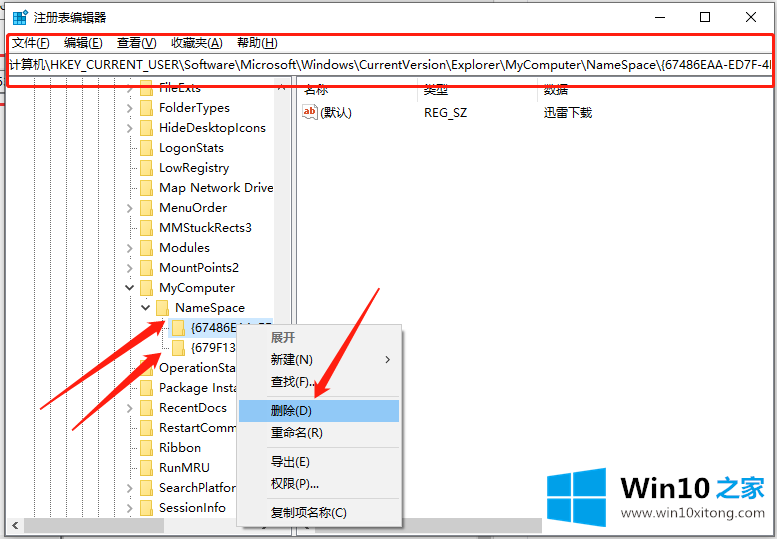Viewport: 777px width, 539px height.
Task: Open the 收藏夹(A) menu
Action: click(x=197, y=43)
